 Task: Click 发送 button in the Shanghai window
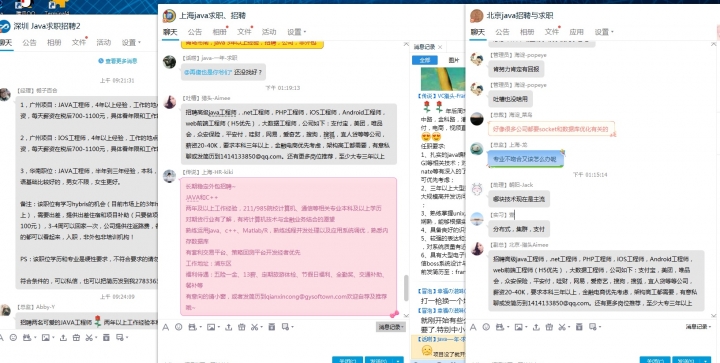[x=378, y=360]
